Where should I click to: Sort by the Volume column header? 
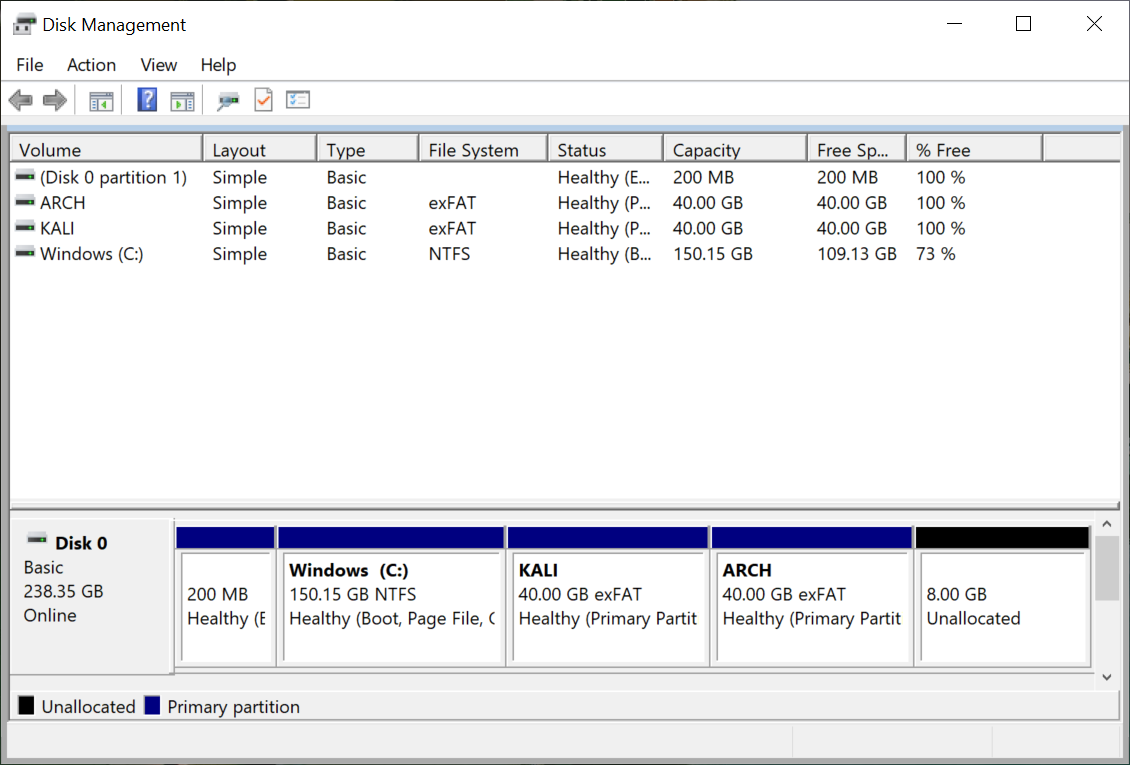tap(107, 150)
